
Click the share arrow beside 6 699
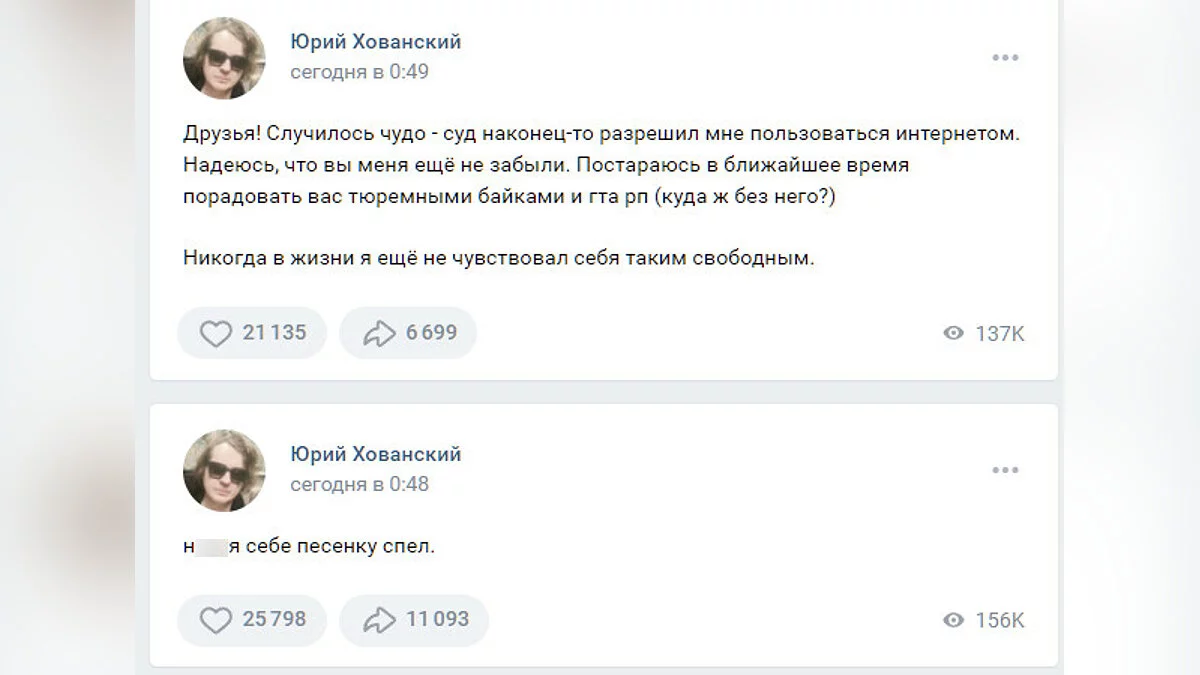(x=379, y=333)
